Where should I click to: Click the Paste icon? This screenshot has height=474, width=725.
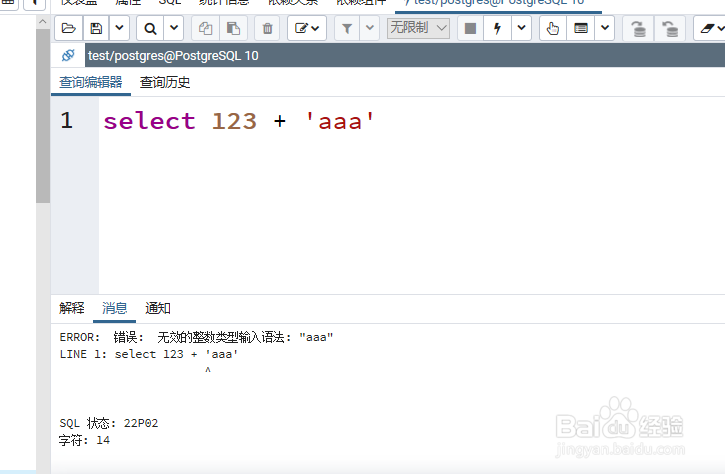[233, 28]
